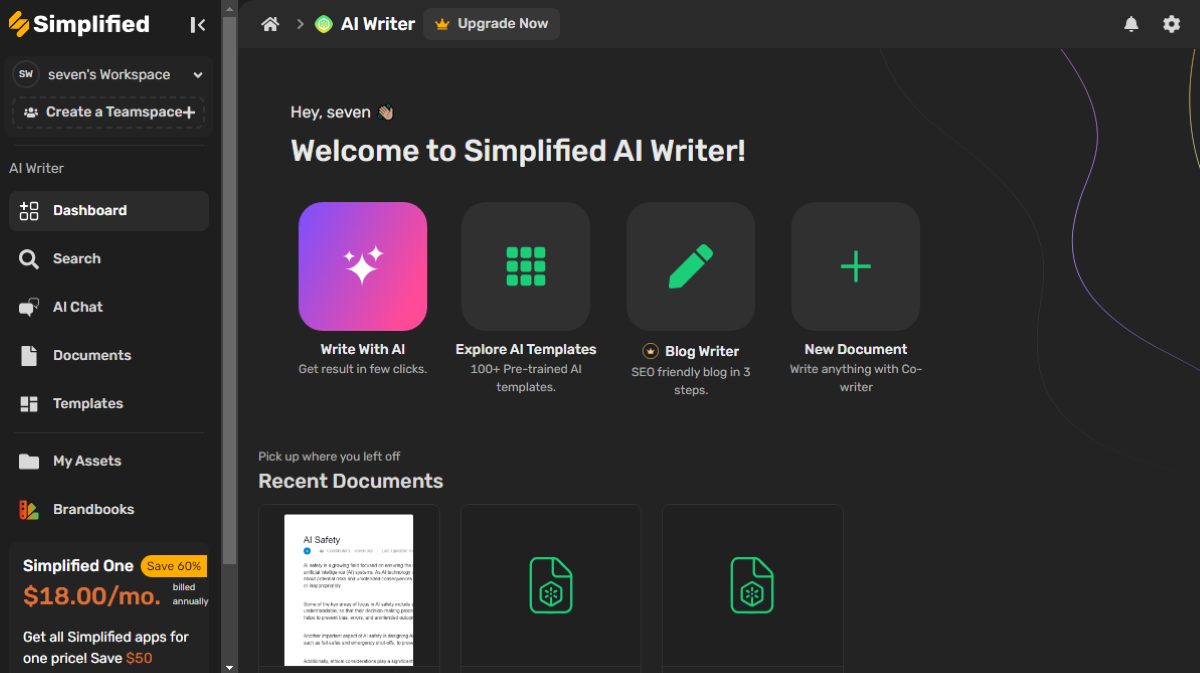
Task: Click the AI Writer breadcrumb label
Action: point(378,24)
